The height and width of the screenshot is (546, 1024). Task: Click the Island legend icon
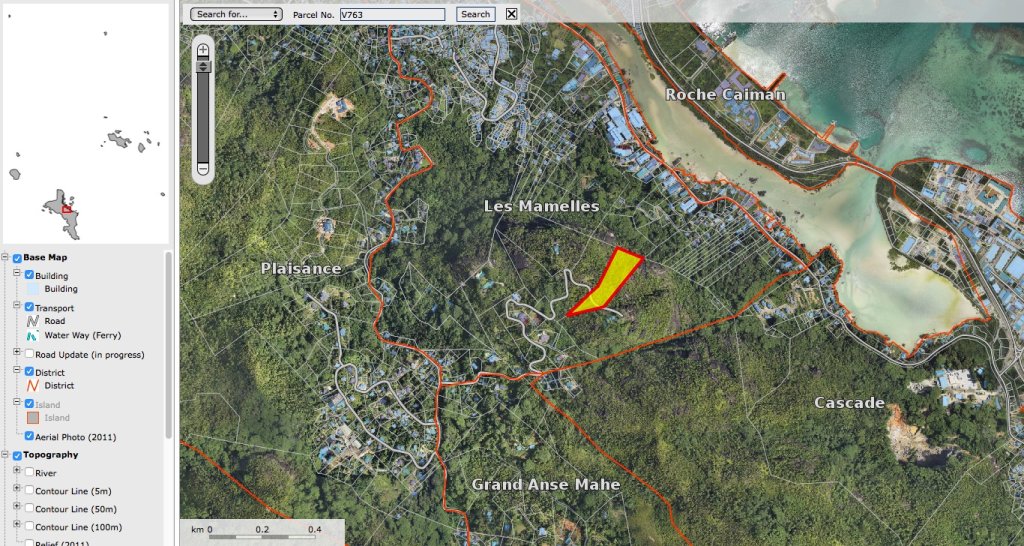point(34,417)
